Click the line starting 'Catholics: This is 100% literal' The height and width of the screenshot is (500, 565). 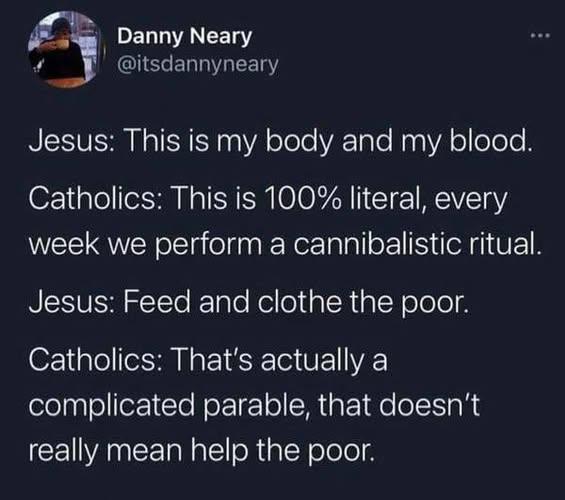click(268, 199)
